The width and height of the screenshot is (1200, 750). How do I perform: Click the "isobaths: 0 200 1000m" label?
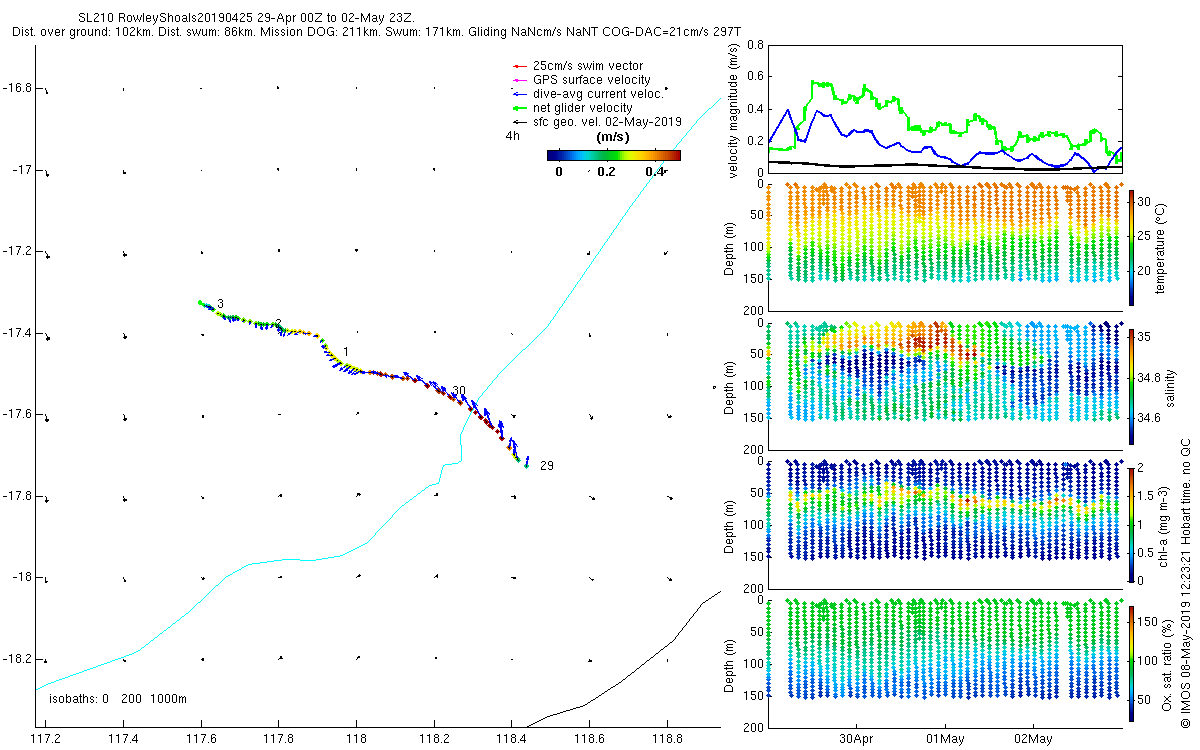(x=118, y=698)
